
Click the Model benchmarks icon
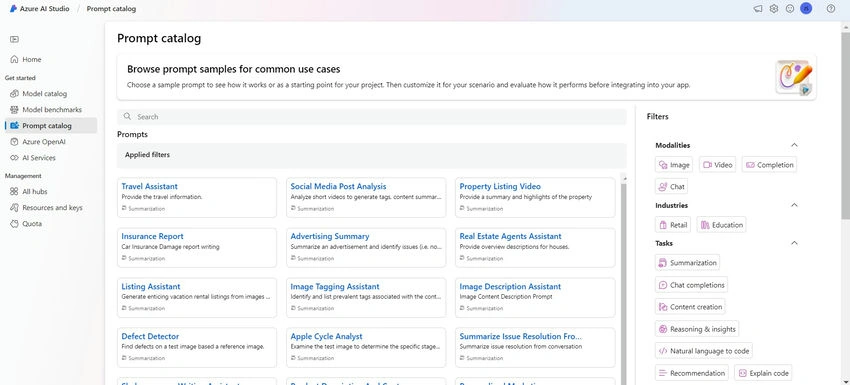coord(14,110)
